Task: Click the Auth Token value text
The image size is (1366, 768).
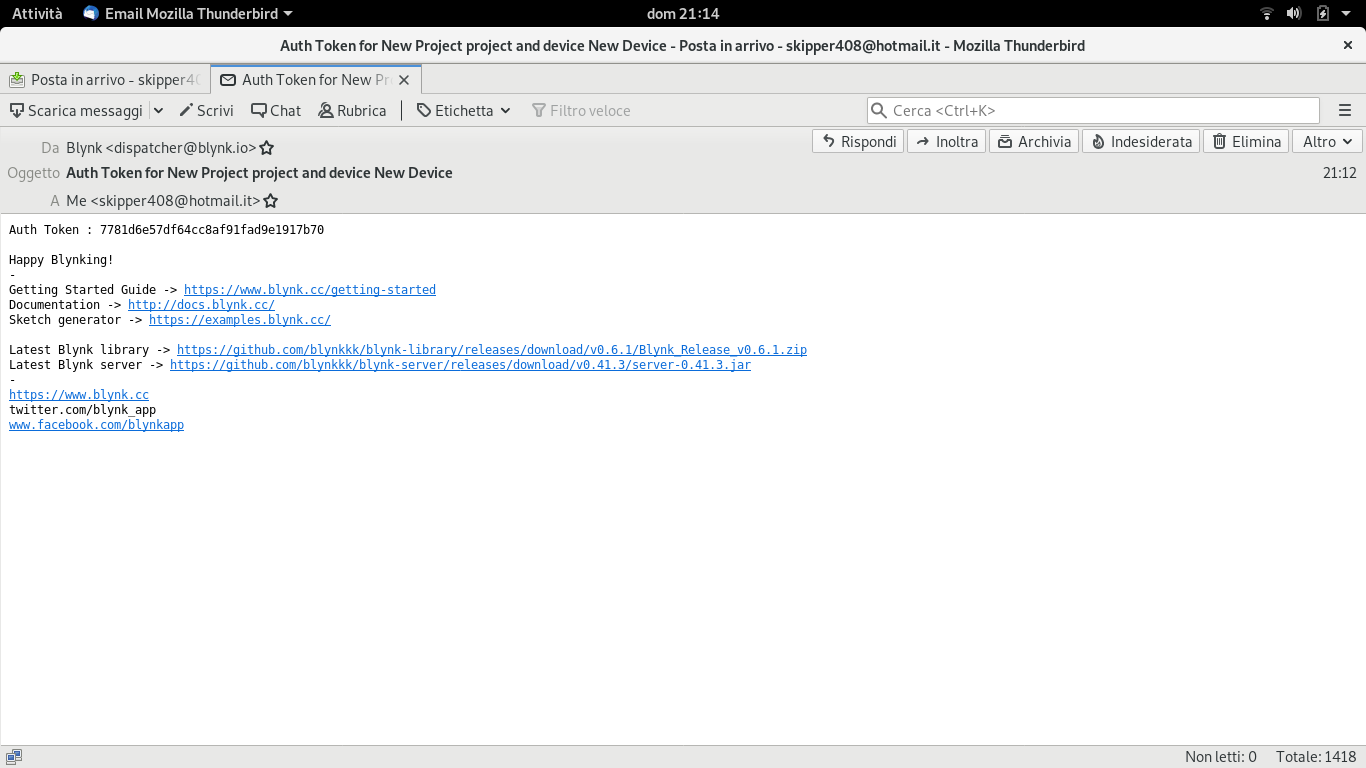Action: (212, 230)
